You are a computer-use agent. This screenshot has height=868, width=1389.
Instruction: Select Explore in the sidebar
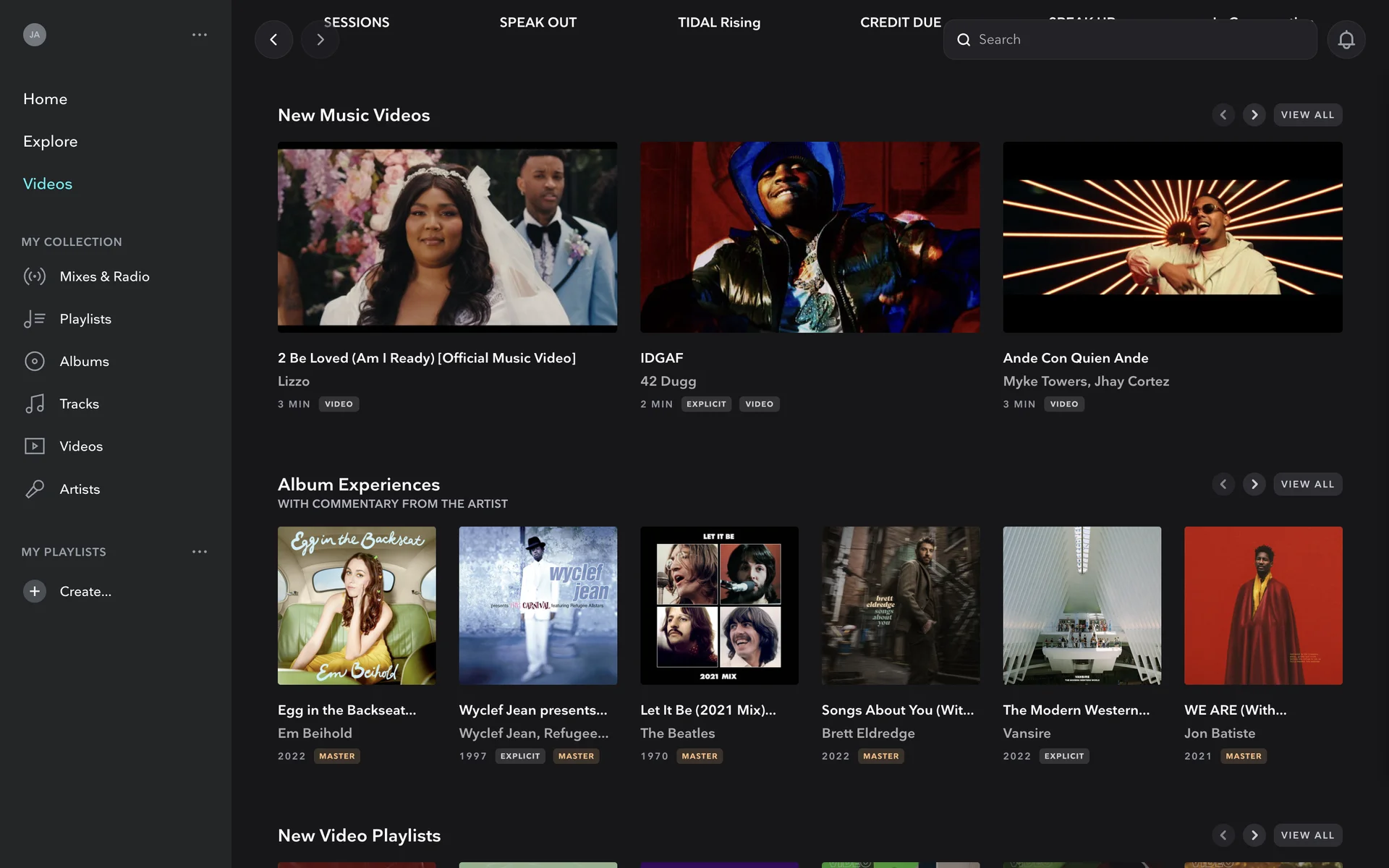pos(50,141)
